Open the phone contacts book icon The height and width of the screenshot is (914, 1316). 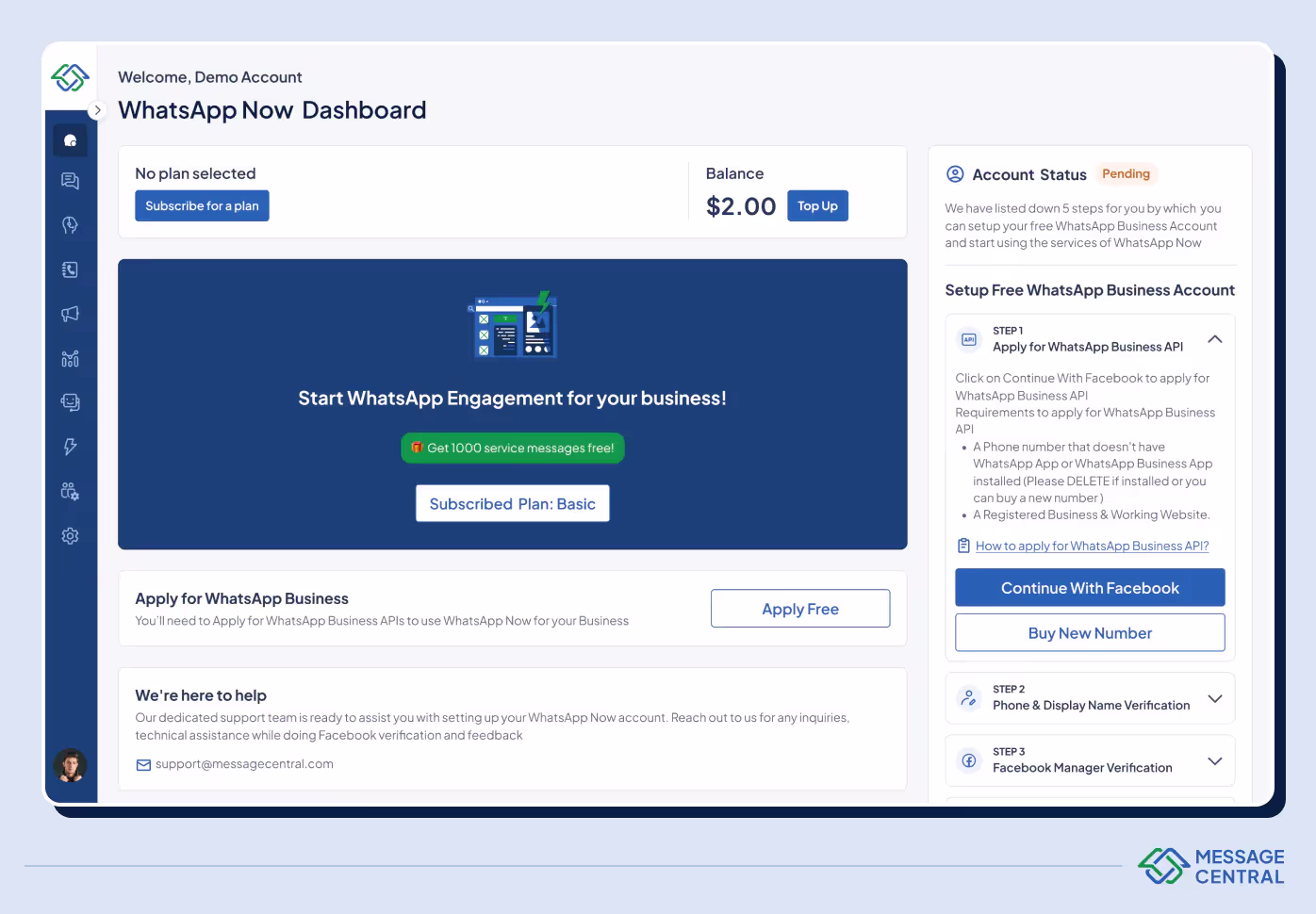click(70, 269)
